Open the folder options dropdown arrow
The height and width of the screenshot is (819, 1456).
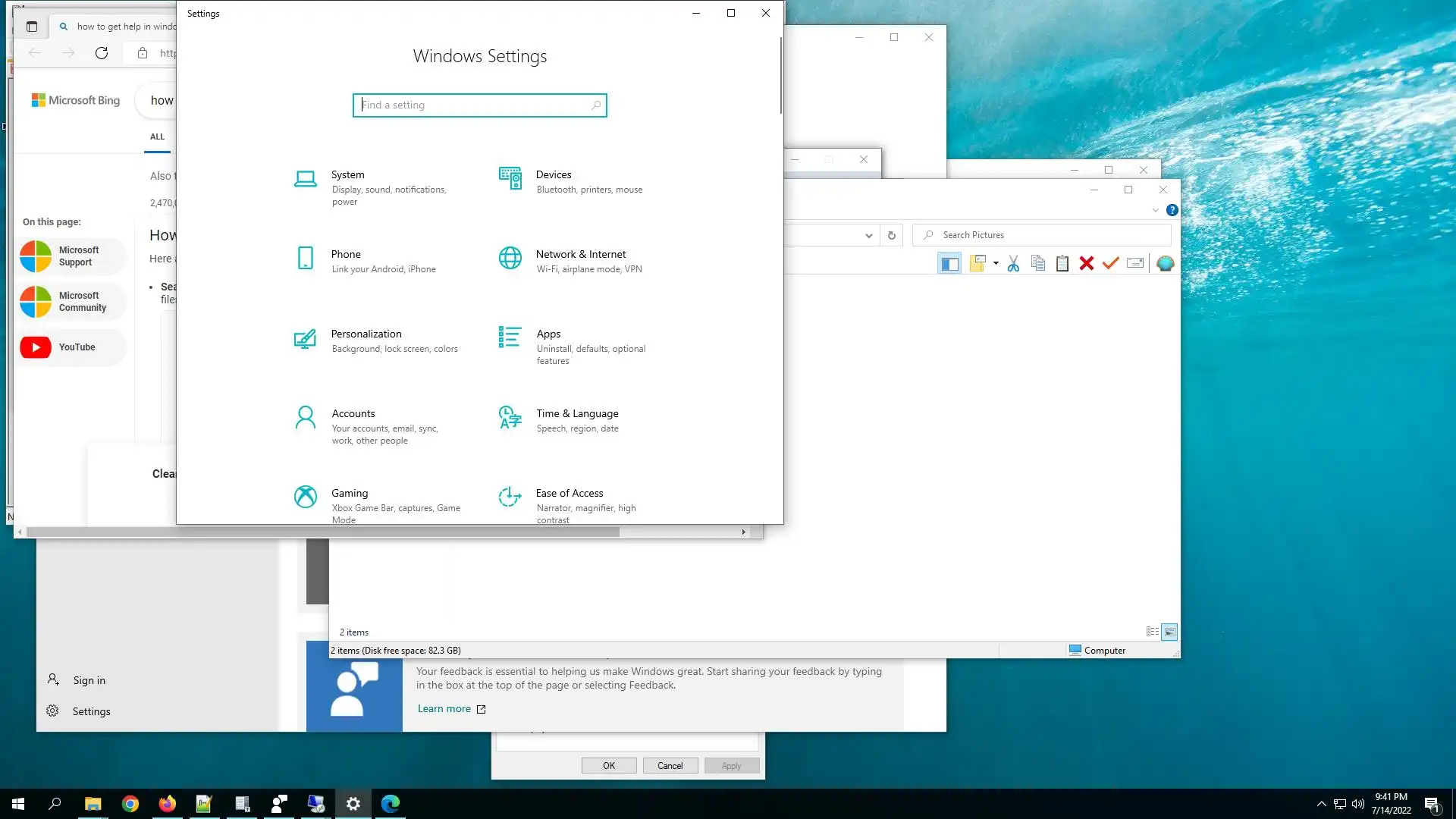point(996,263)
